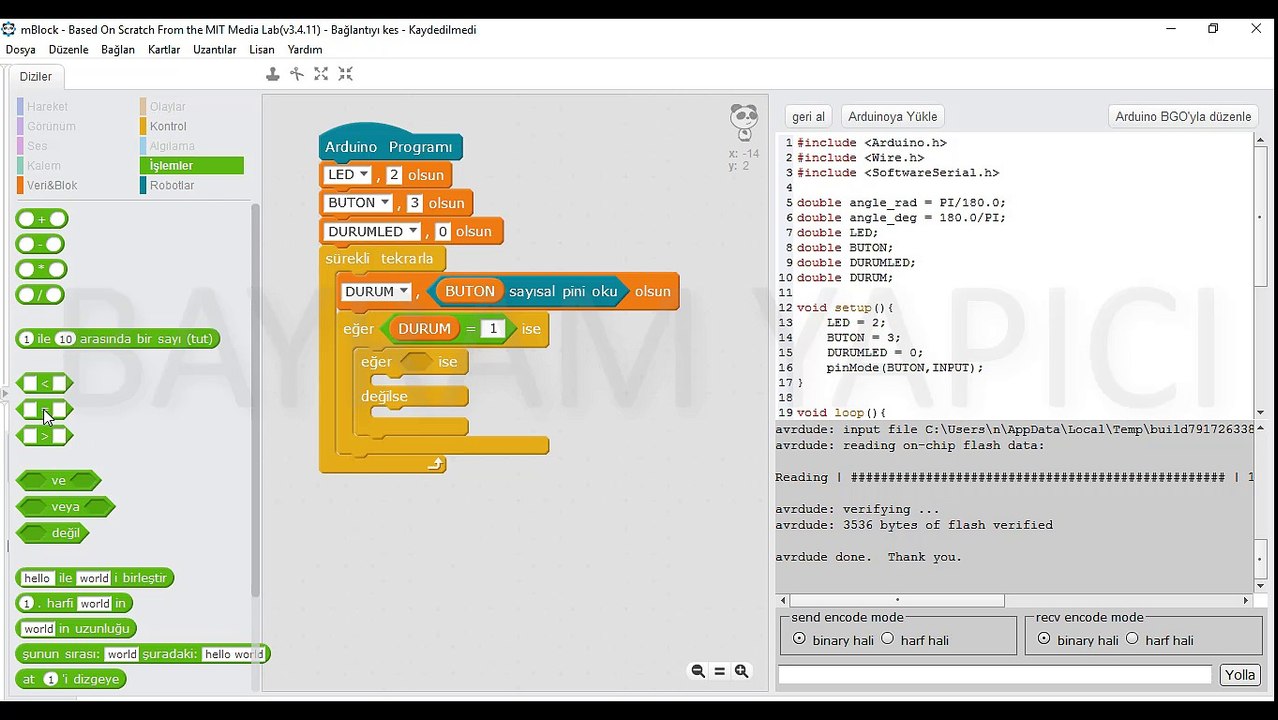Click the 'geri al' button
The image size is (1278, 720).
point(808,117)
